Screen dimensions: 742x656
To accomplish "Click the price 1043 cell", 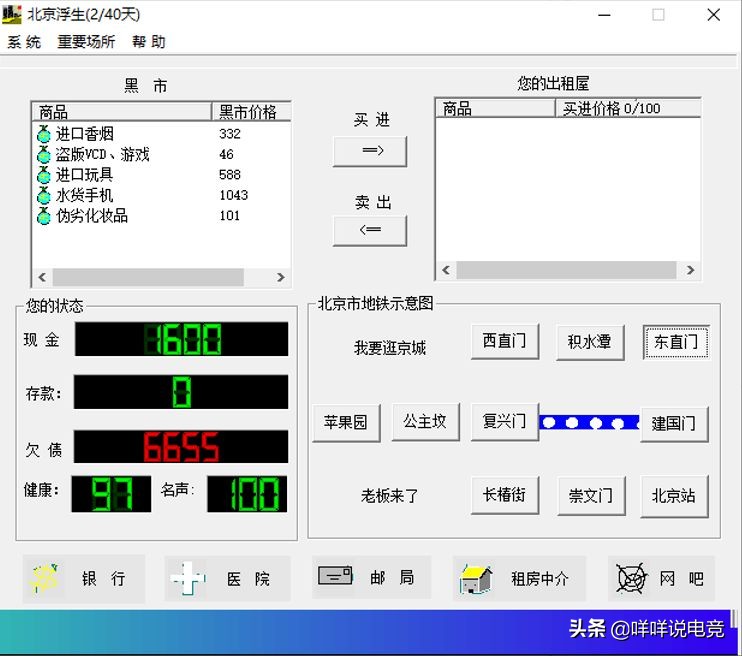I will 234,195.
